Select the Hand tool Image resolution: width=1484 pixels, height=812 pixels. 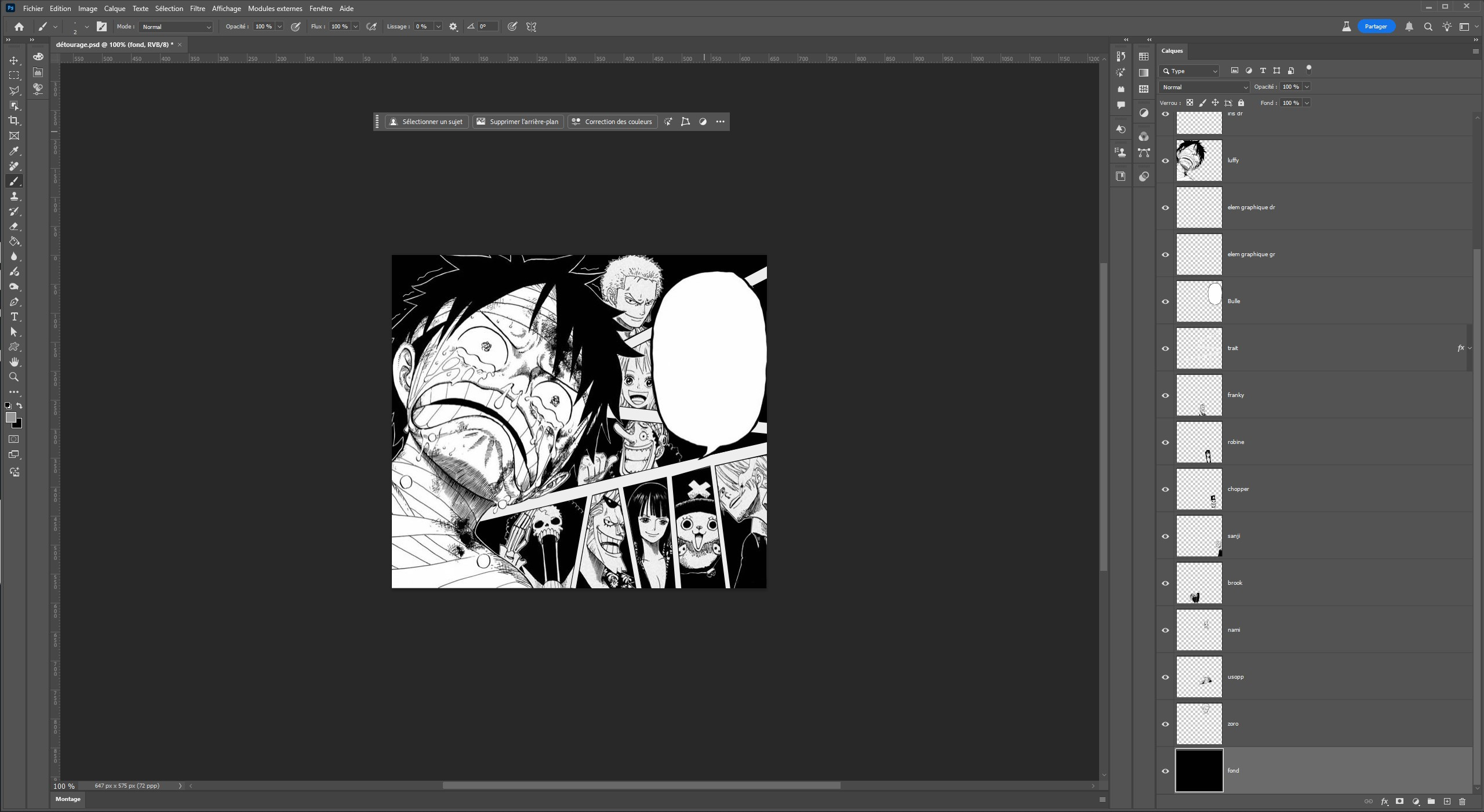pos(14,362)
